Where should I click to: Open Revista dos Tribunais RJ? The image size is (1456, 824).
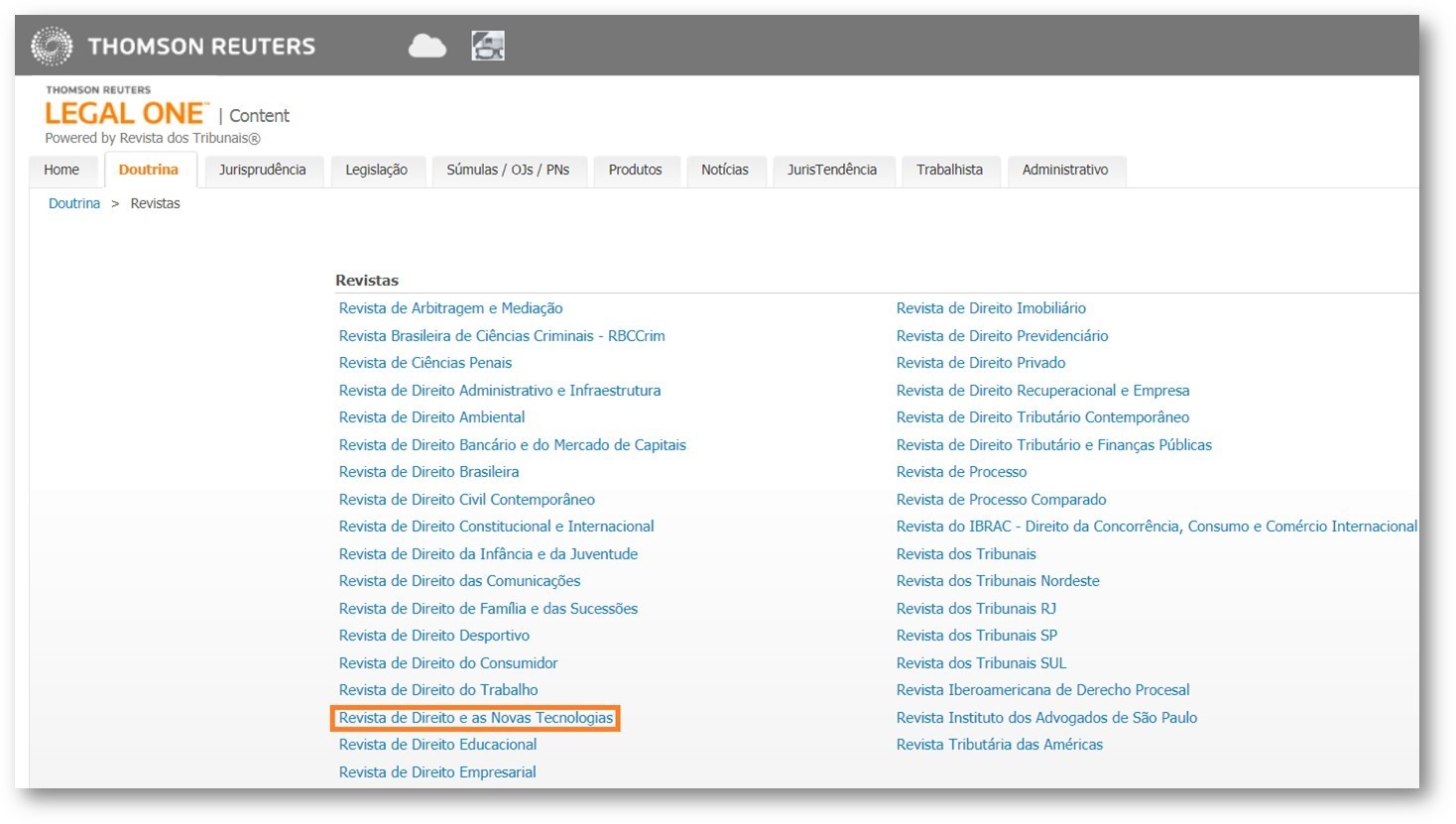click(977, 609)
